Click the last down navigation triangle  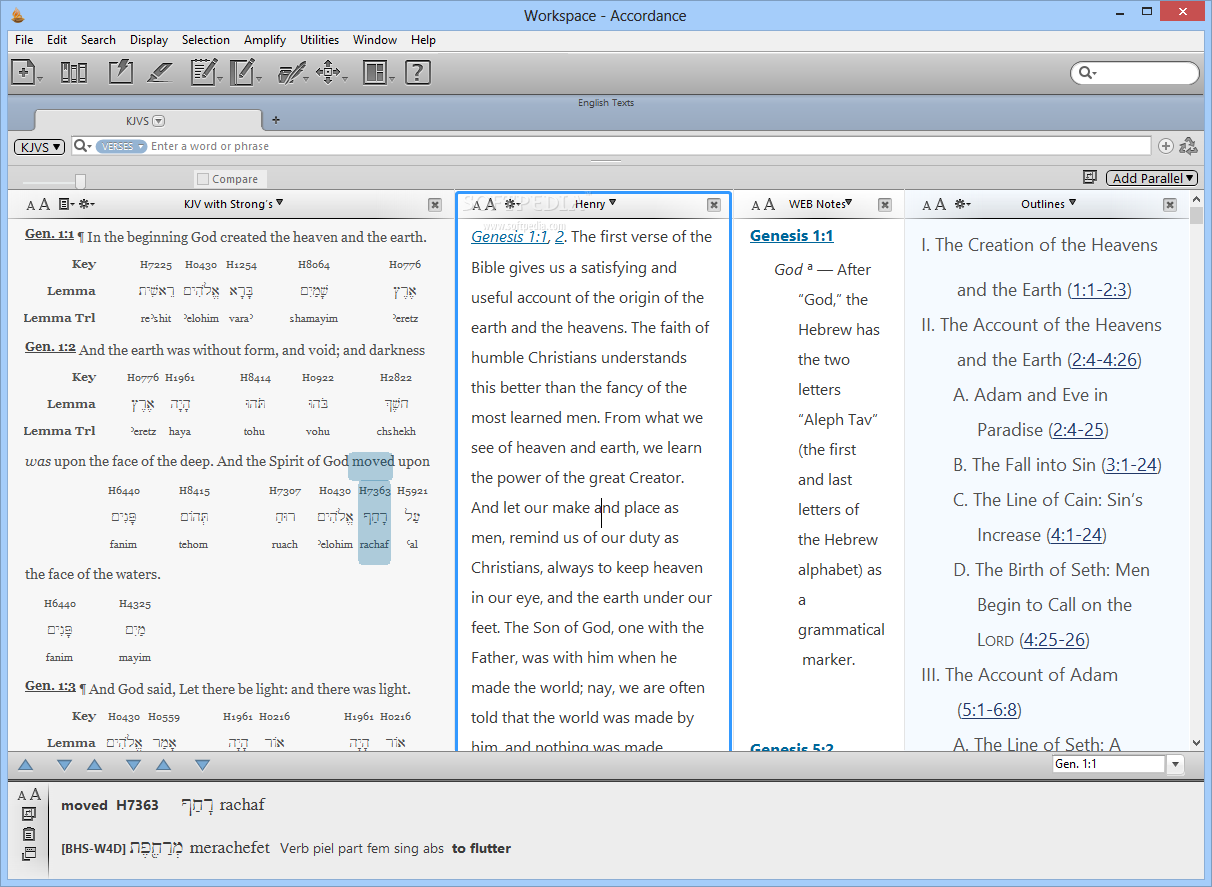(x=202, y=765)
